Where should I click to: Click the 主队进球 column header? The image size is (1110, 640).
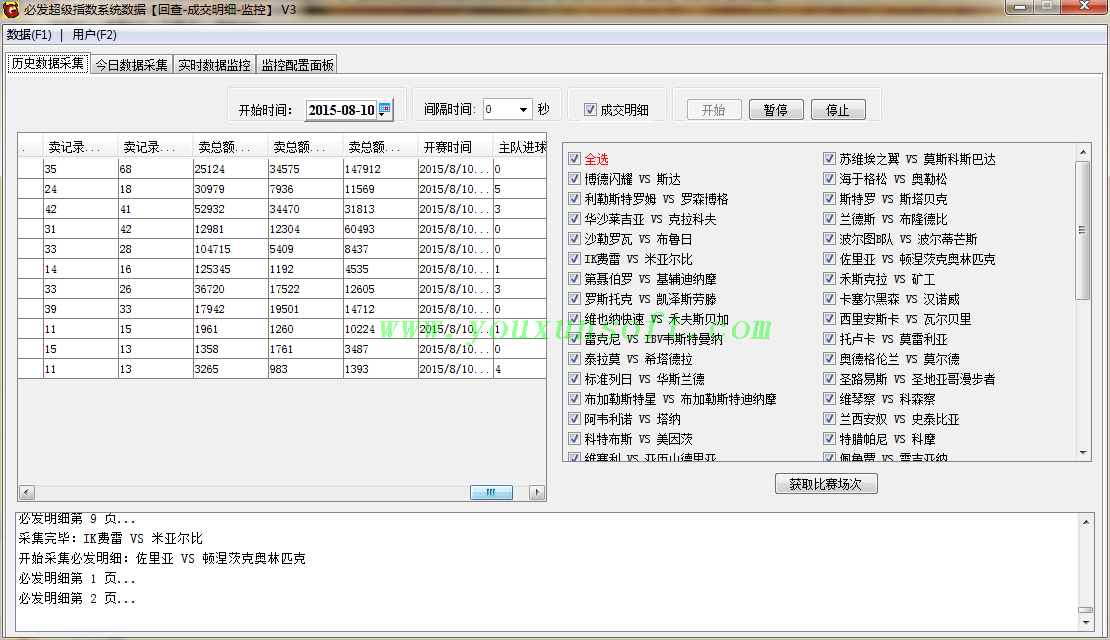pos(520,147)
